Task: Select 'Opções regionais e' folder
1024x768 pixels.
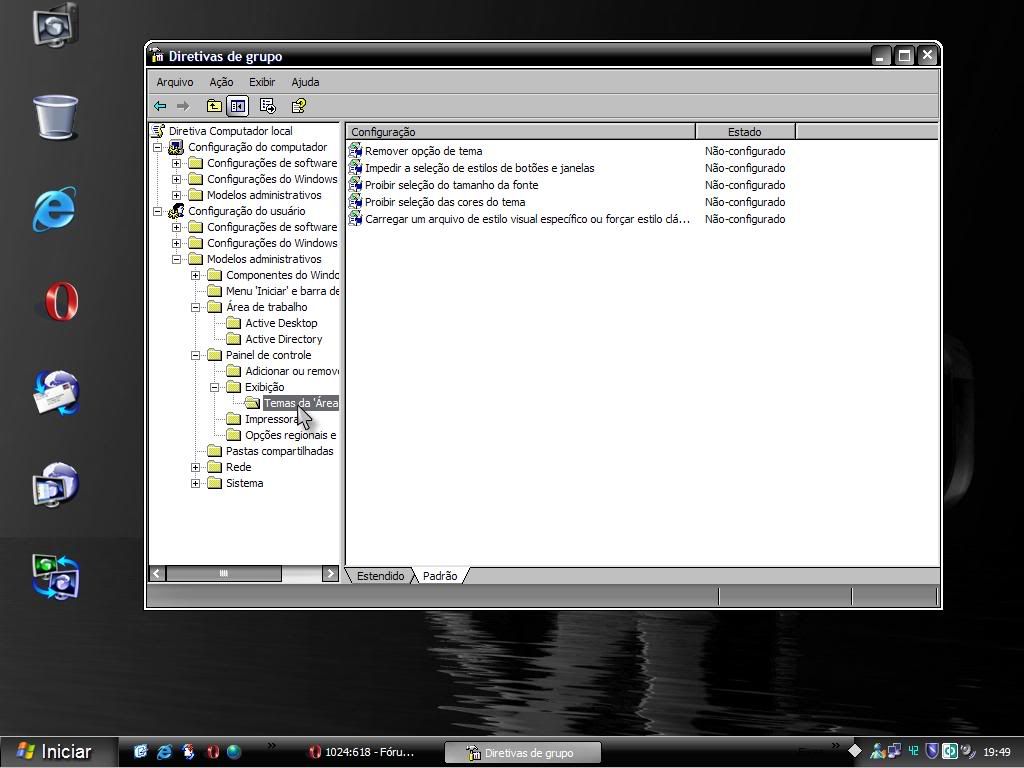Action: [x=291, y=436]
